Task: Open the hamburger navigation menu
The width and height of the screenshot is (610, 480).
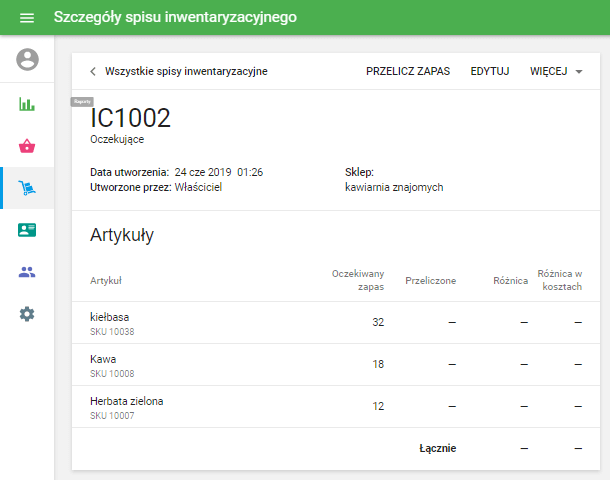Action: (x=27, y=19)
